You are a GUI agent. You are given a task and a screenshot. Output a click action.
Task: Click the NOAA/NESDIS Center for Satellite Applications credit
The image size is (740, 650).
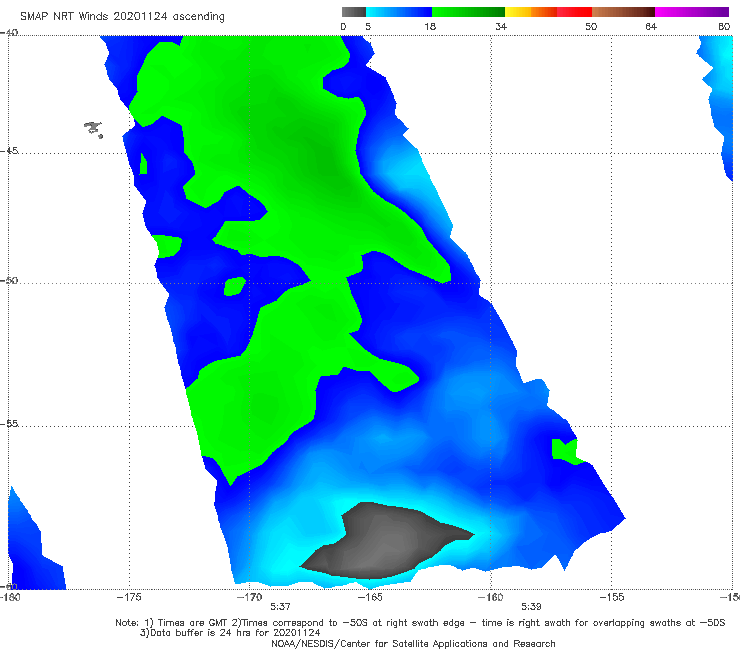pyautogui.click(x=413, y=644)
